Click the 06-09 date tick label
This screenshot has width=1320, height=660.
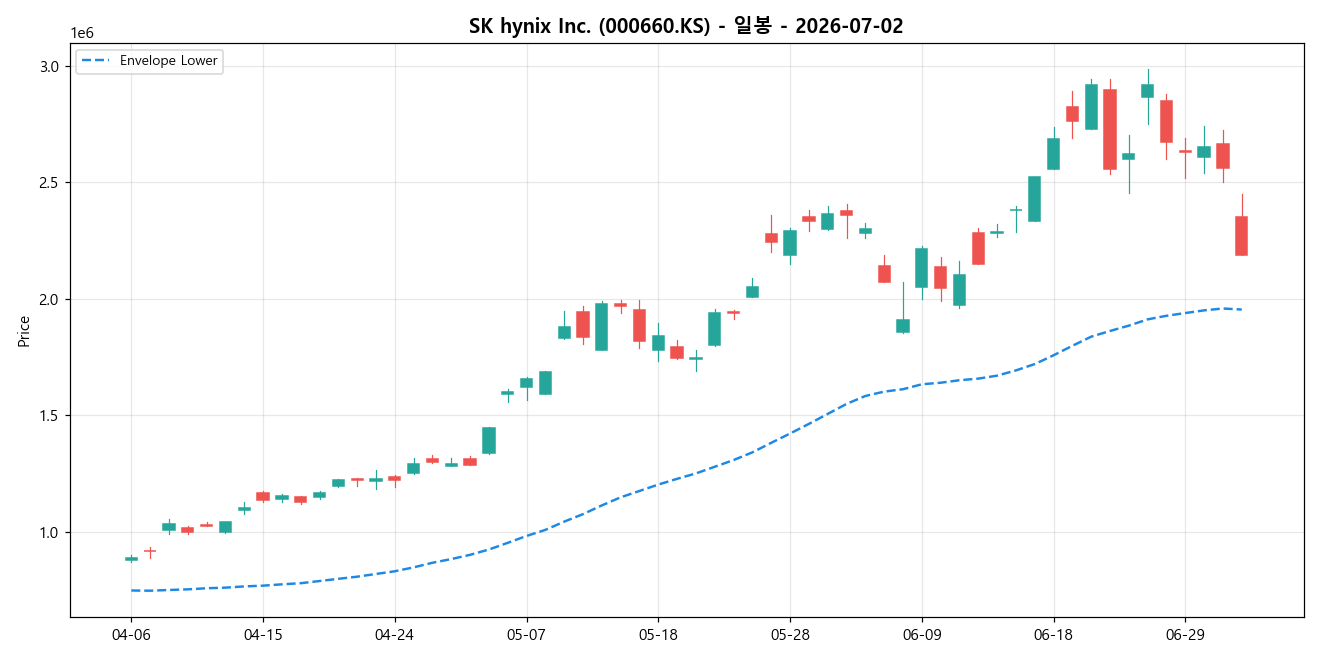pyautogui.click(x=921, y=634)
